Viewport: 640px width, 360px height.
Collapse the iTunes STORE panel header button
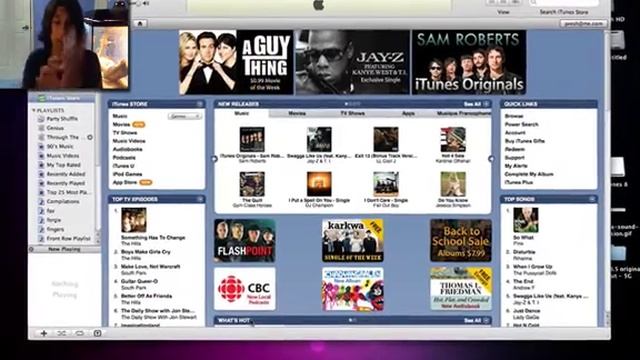coord(200,104)
